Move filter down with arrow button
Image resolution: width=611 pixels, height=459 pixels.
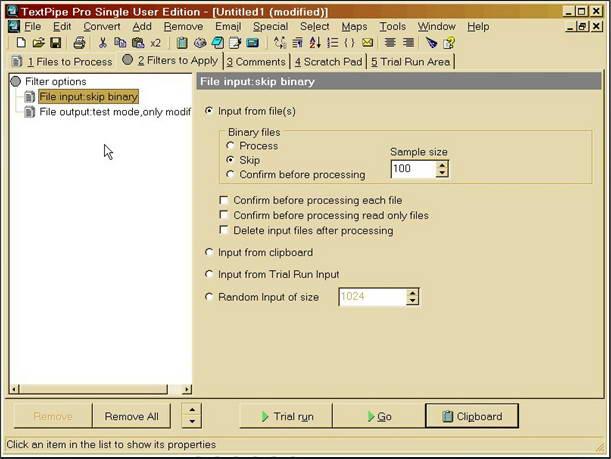point(192,421)
